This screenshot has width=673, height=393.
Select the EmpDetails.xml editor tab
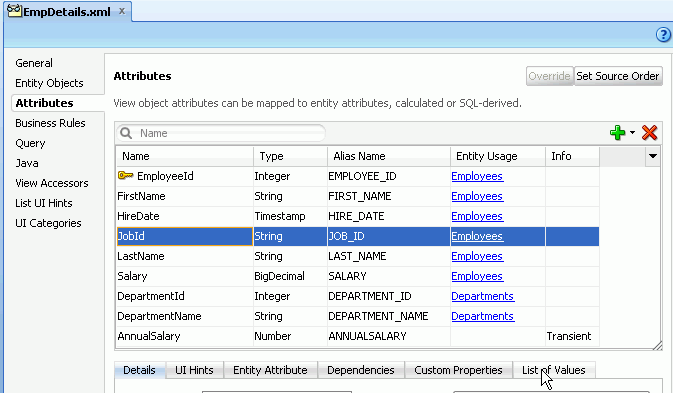coord(67,12)
